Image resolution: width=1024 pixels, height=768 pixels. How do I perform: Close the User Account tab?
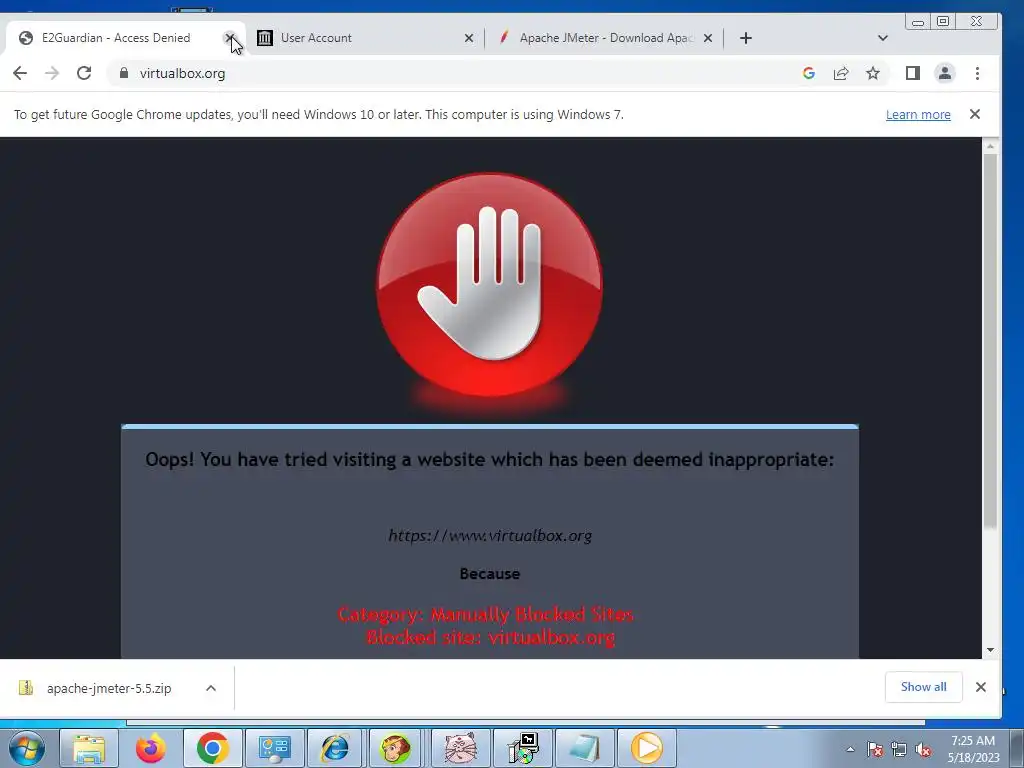(469, 38)
